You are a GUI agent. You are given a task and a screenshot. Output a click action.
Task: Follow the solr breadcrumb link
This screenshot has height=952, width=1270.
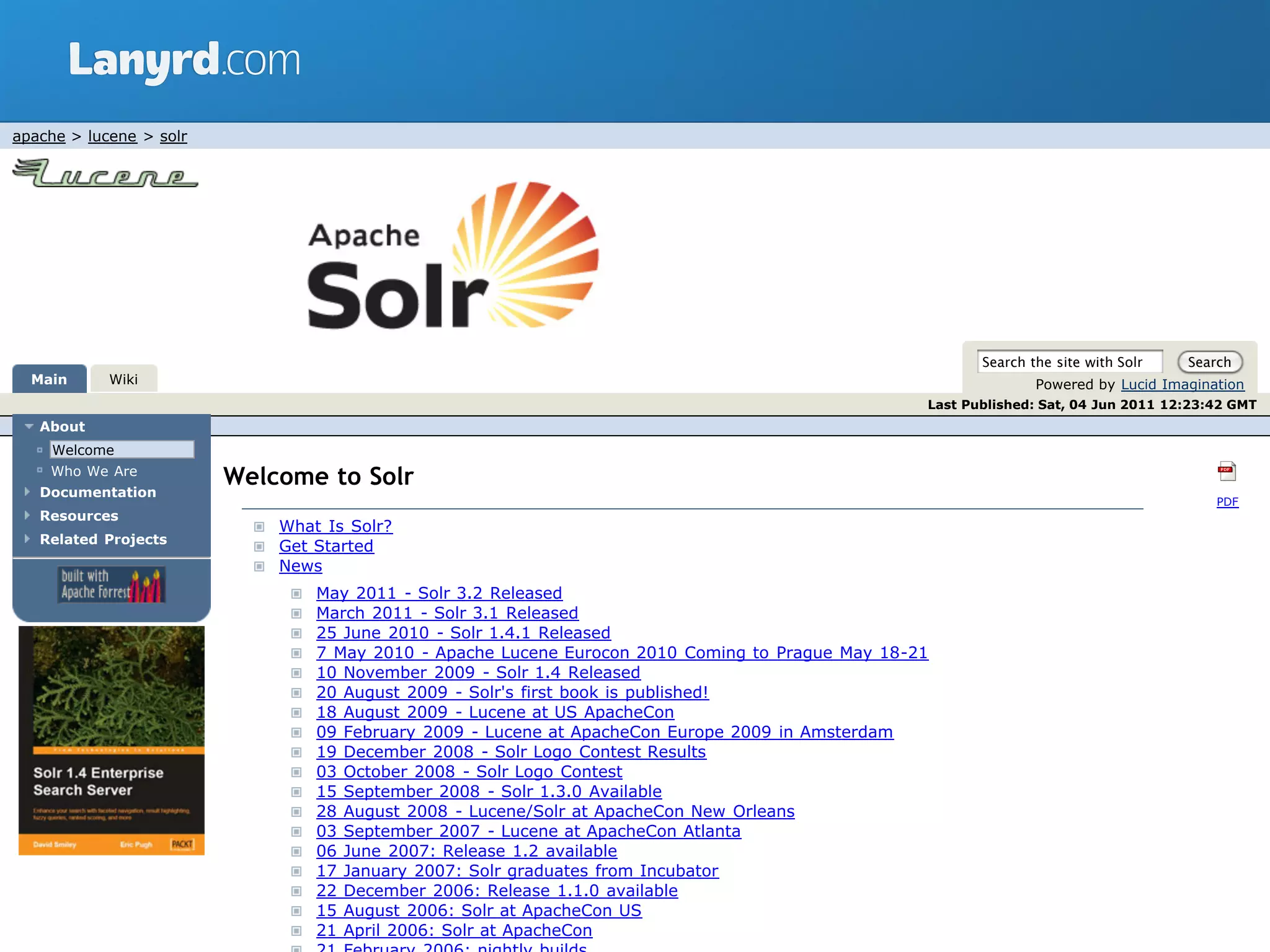(174, 136)
